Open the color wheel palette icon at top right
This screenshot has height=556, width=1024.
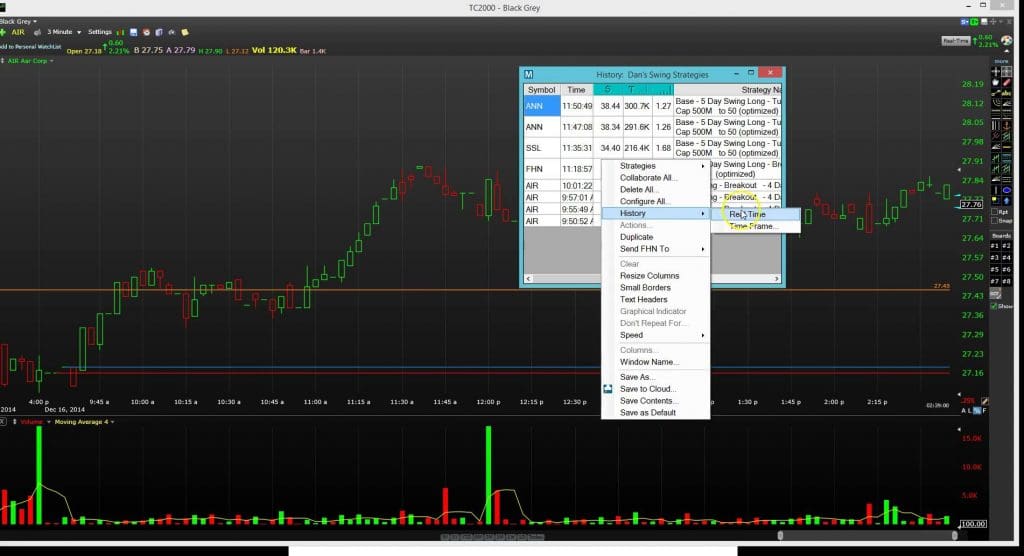pyautogui.click(x=1007, y=41)
